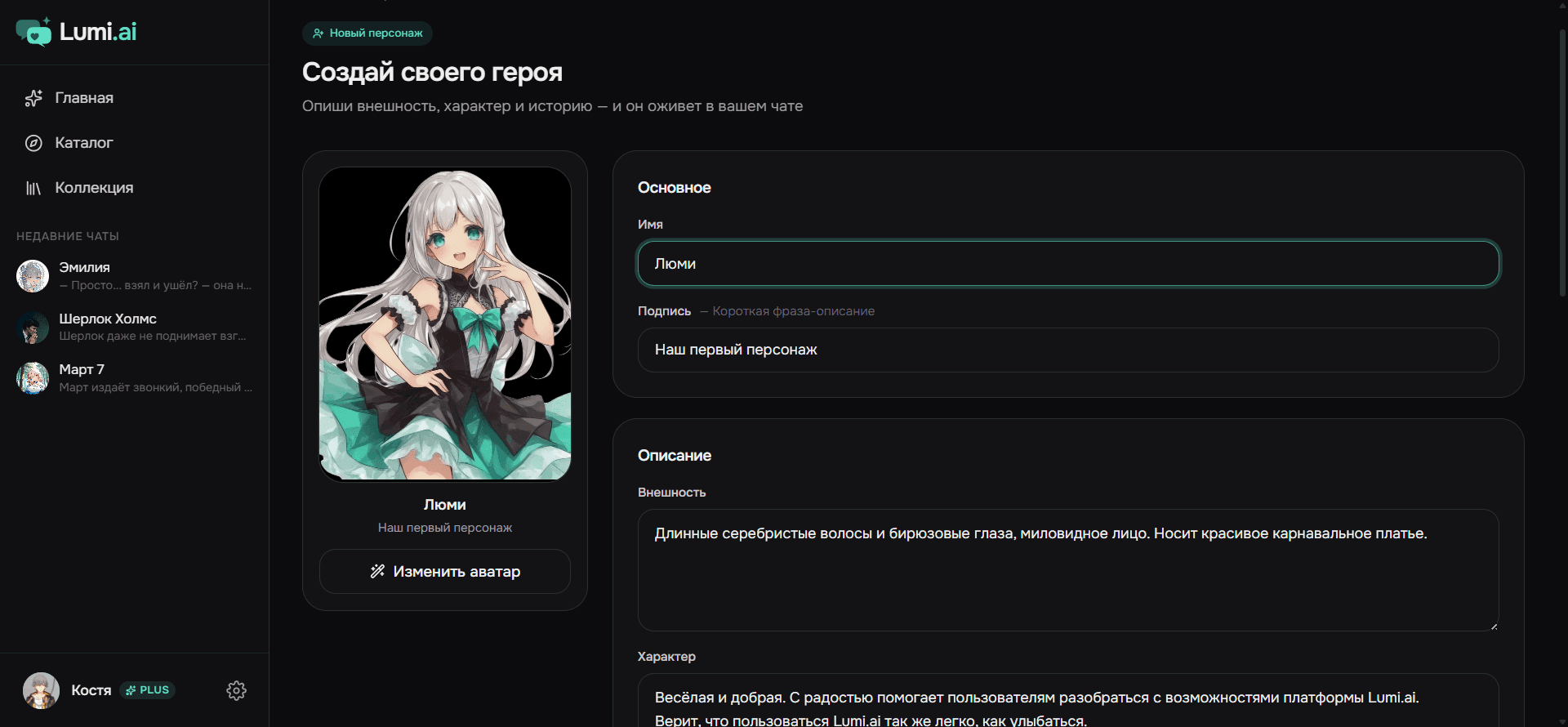
Task: Focus the Подпись input field
Action: (1068, 350)
